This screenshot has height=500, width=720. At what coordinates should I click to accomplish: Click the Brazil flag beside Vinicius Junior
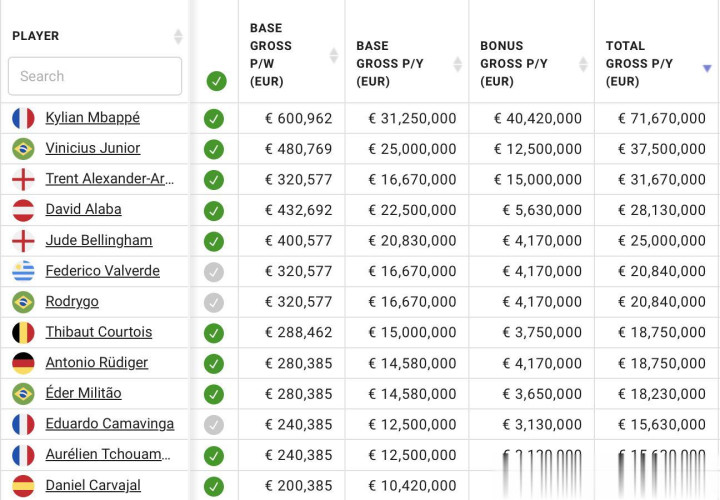23,149
